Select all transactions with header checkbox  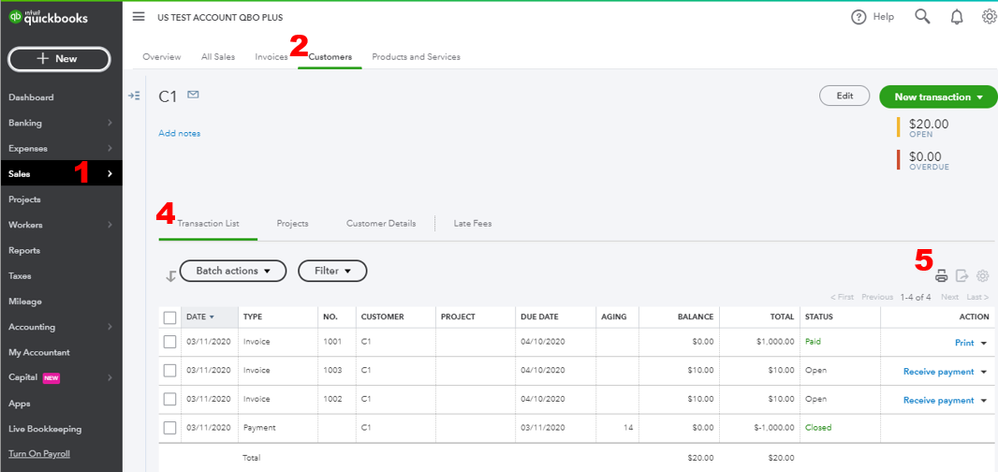tap(170, 317)
